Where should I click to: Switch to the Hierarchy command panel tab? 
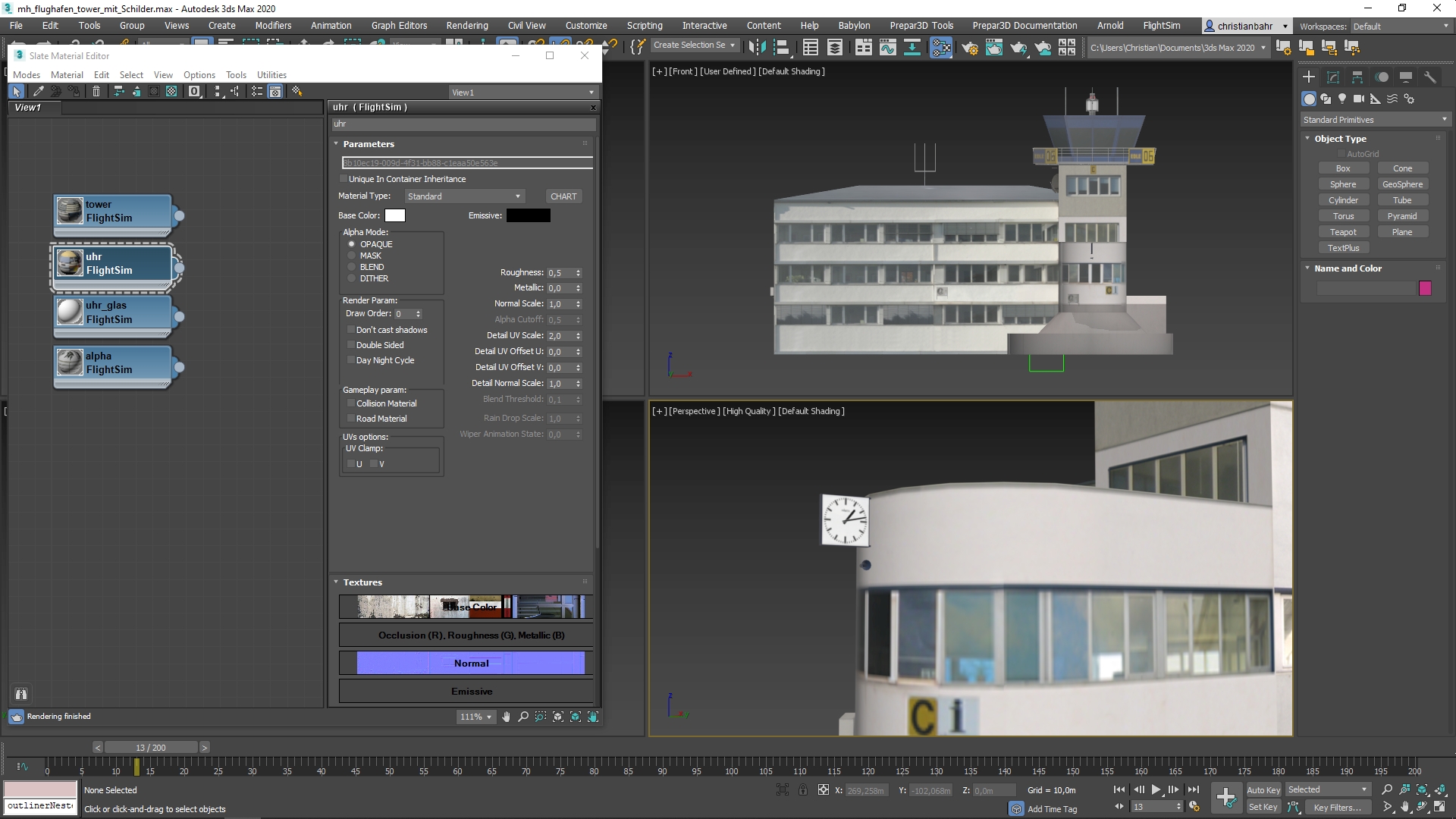[1357, 77]
